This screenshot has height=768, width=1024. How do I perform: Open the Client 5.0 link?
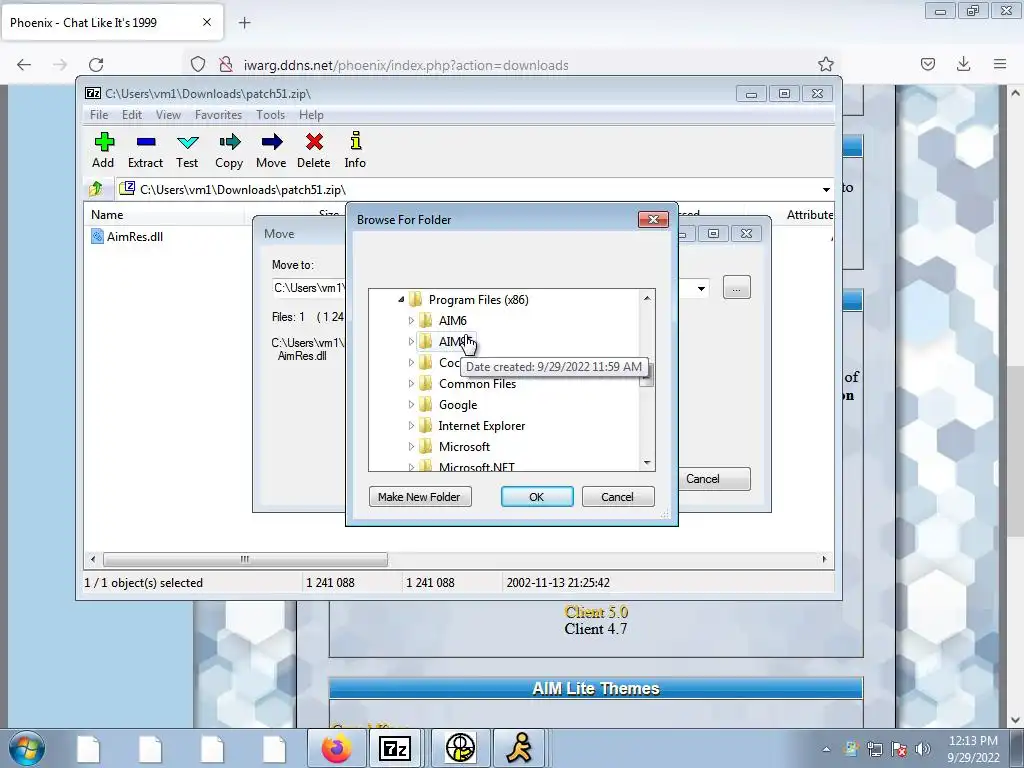tap(596, 612)
